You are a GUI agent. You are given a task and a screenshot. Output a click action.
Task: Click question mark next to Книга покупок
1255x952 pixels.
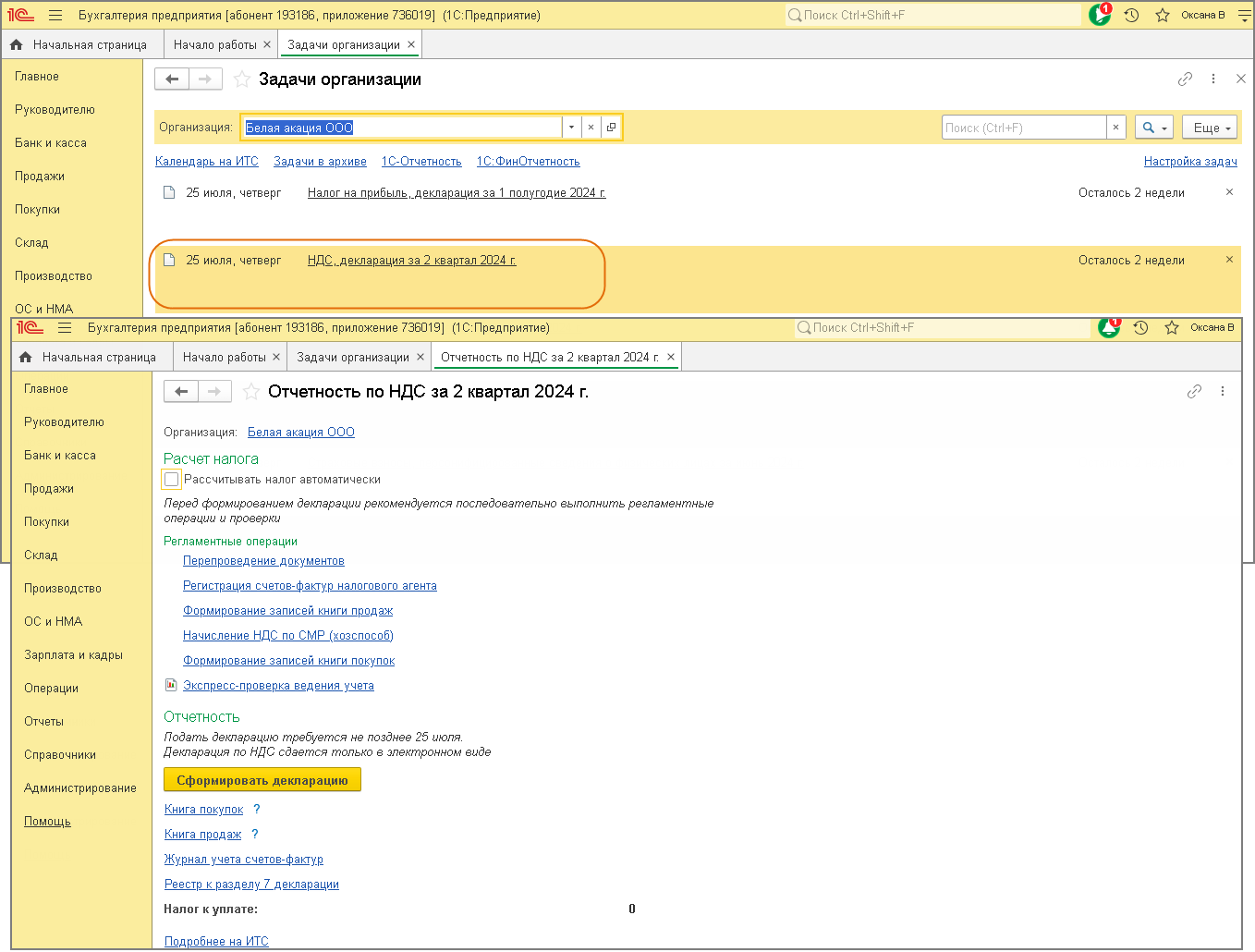[x=257, y=810]
